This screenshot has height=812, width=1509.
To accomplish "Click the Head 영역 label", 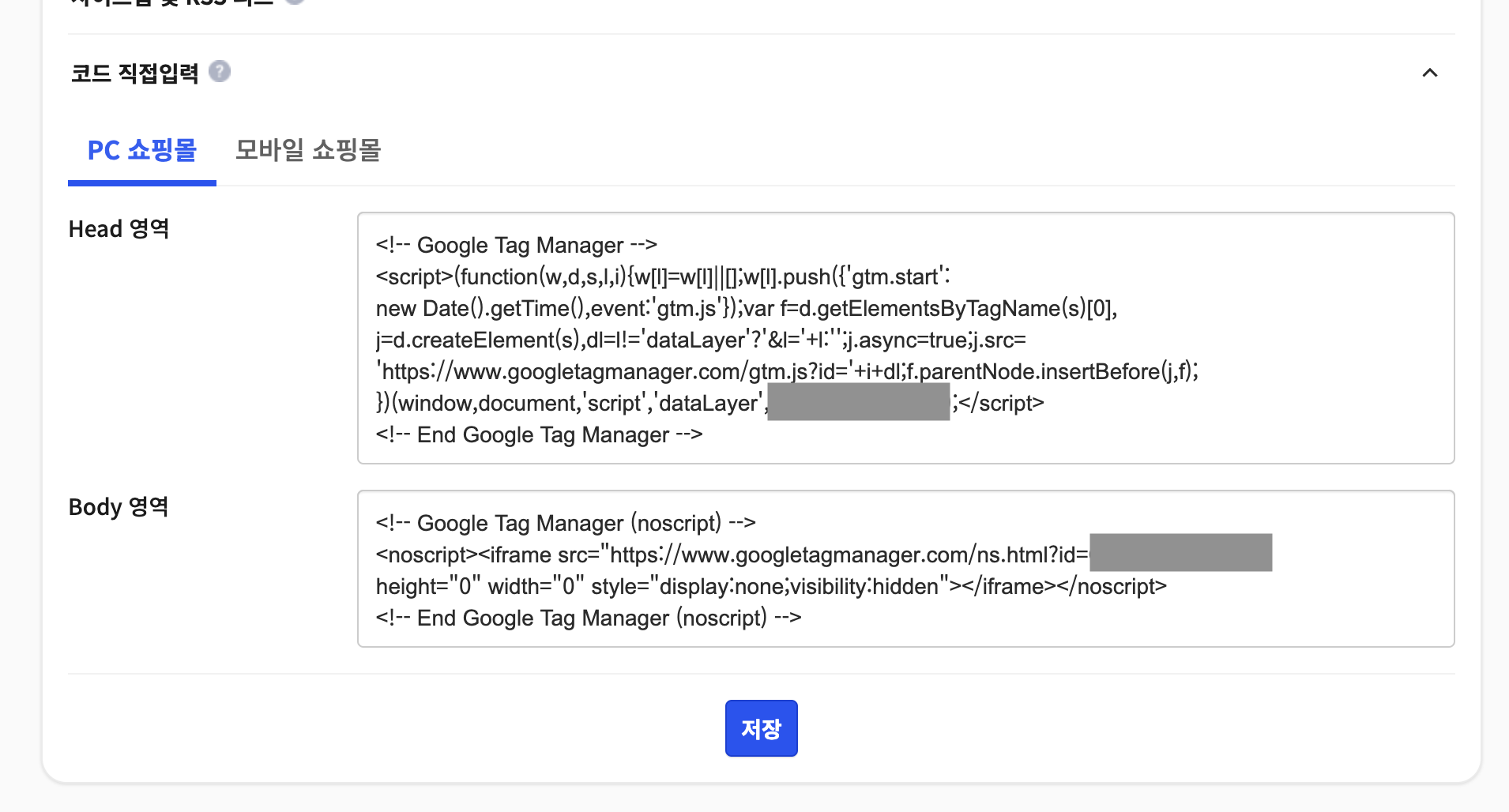I will 119,229.
